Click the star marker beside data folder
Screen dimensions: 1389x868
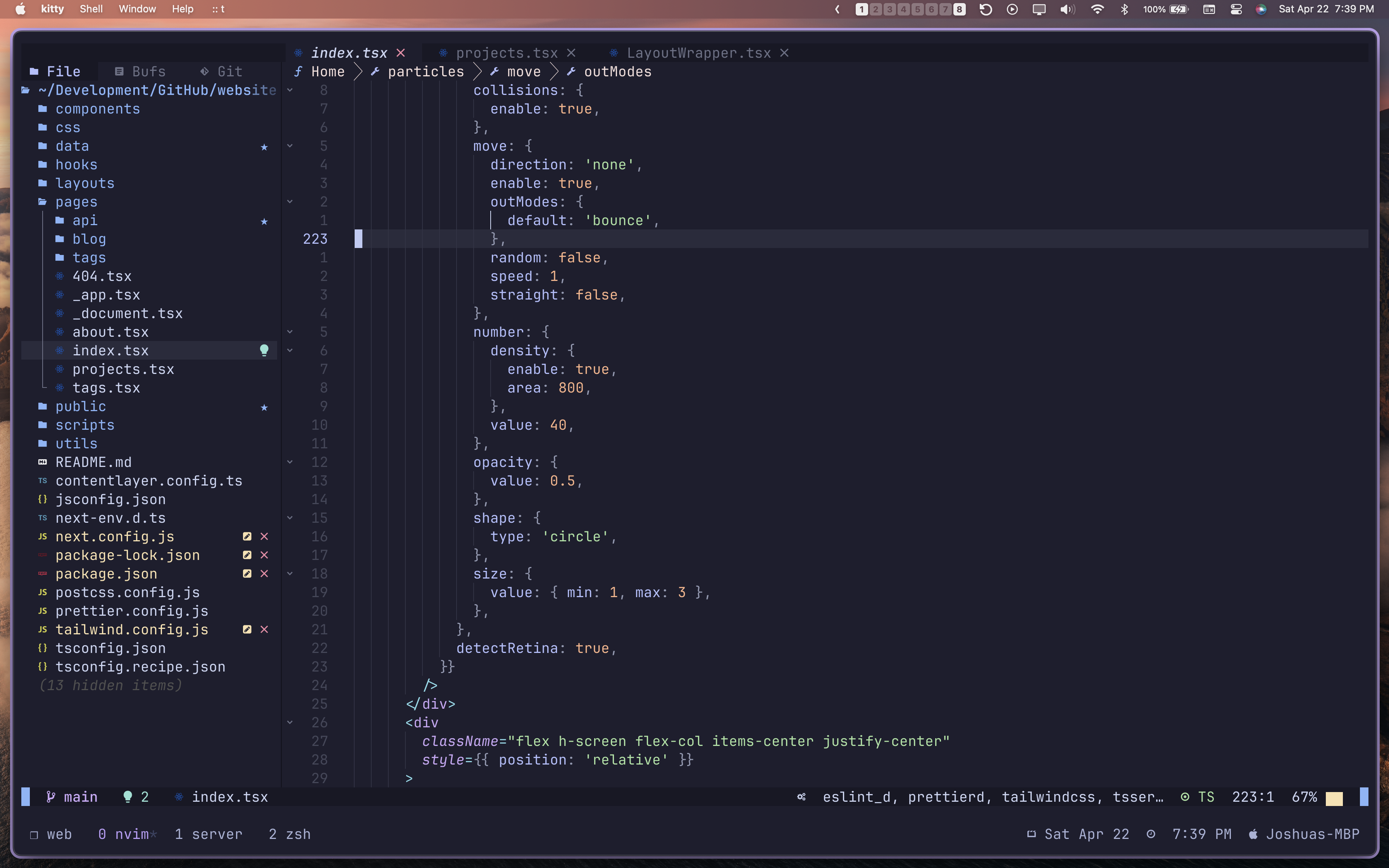coord(264,147)
